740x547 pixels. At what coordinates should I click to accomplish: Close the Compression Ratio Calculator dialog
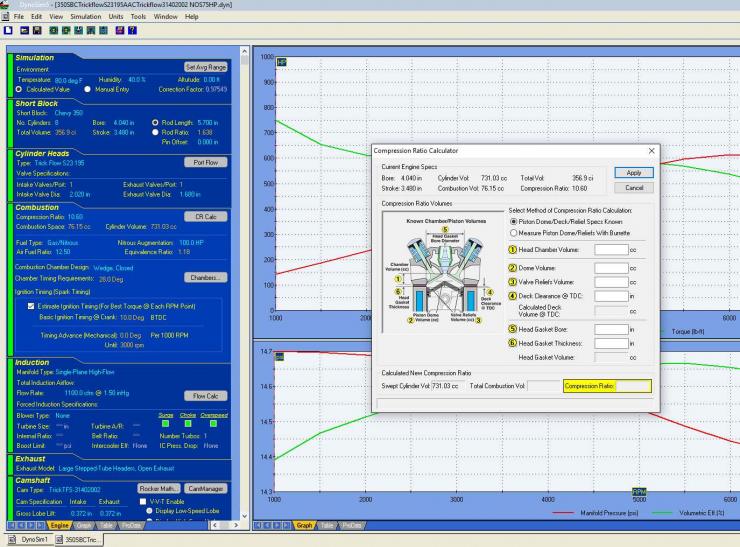651,151
